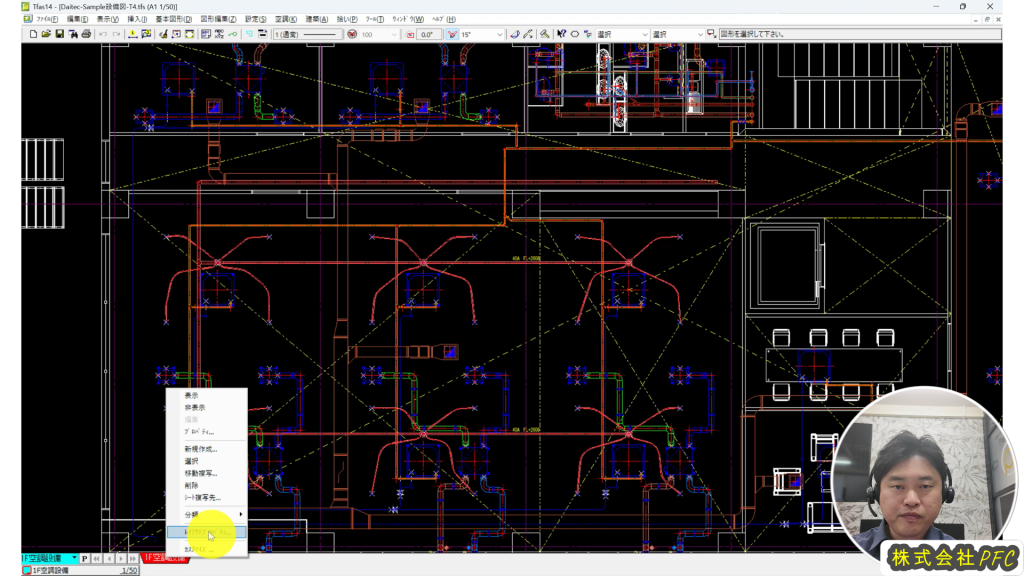
Task: Choose 新規作成... from the context menu
Action: (x=200, y=449)
